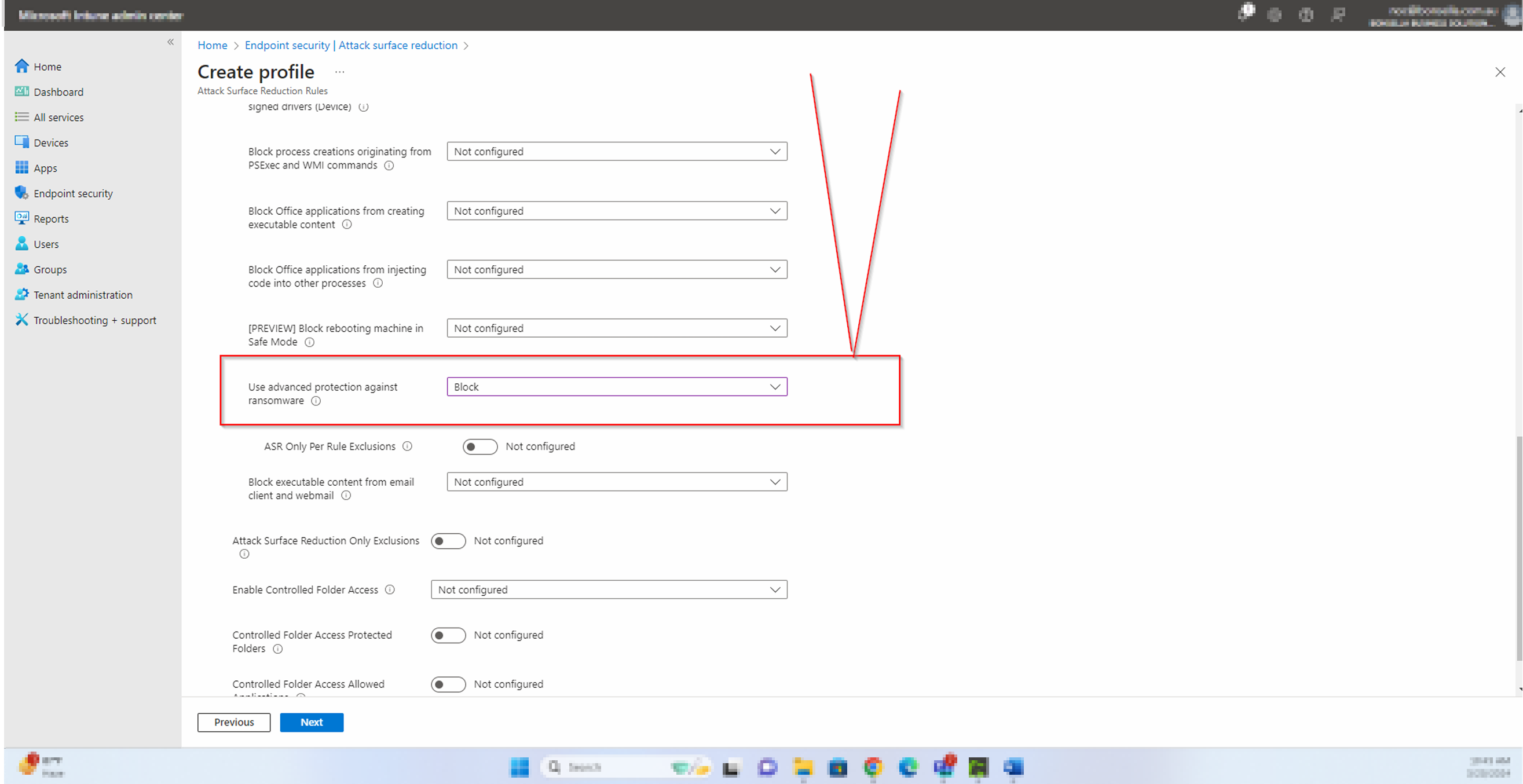Toggle Attack Surface Reduction Only Exclusions switch
The width and height of the screenshot is (1523, 784).
point(448,541)
